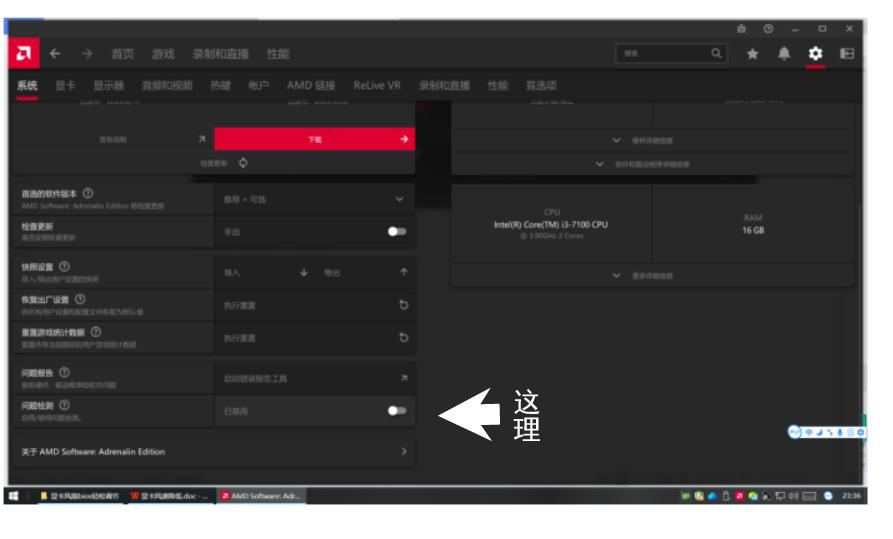Open the file explorer taskbar button

79,496
